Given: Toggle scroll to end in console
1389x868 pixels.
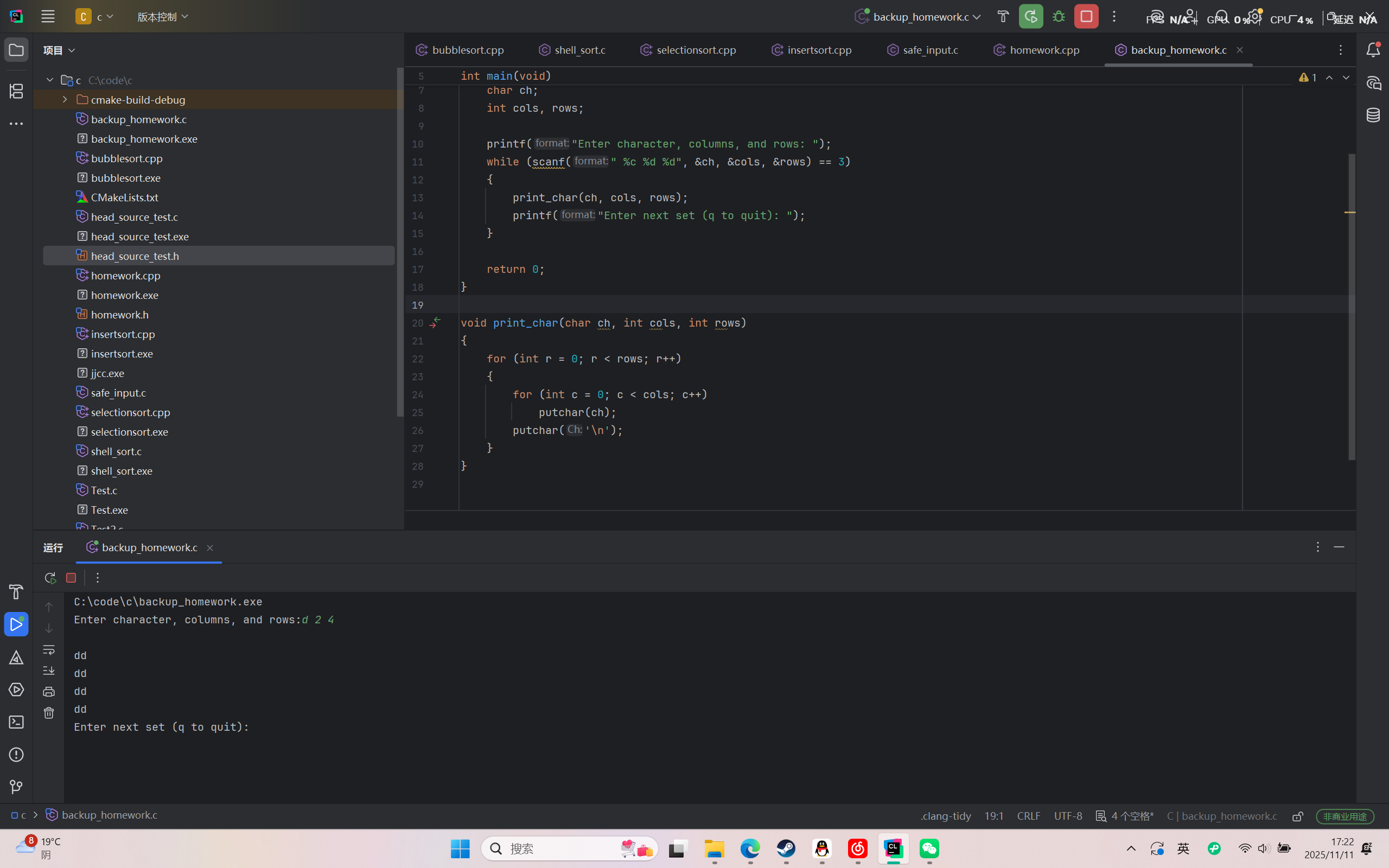Looking at the screenshot, I should [49, 671].
